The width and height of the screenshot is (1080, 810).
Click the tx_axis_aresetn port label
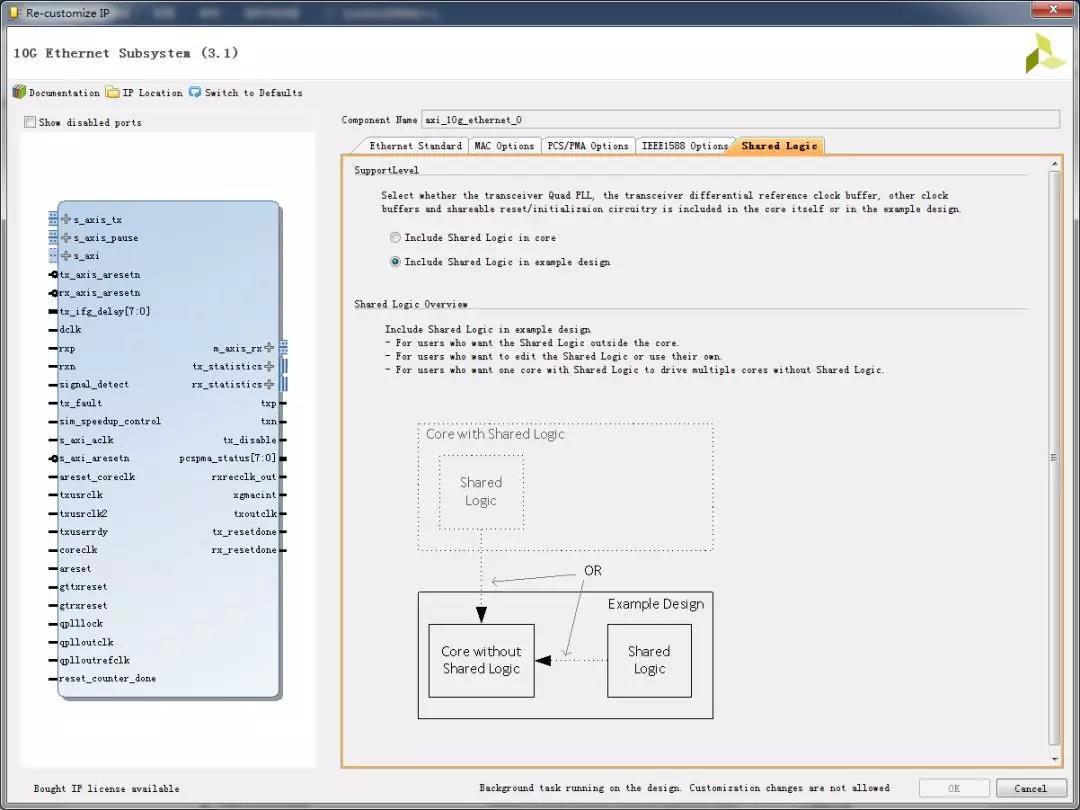point(100,274)
